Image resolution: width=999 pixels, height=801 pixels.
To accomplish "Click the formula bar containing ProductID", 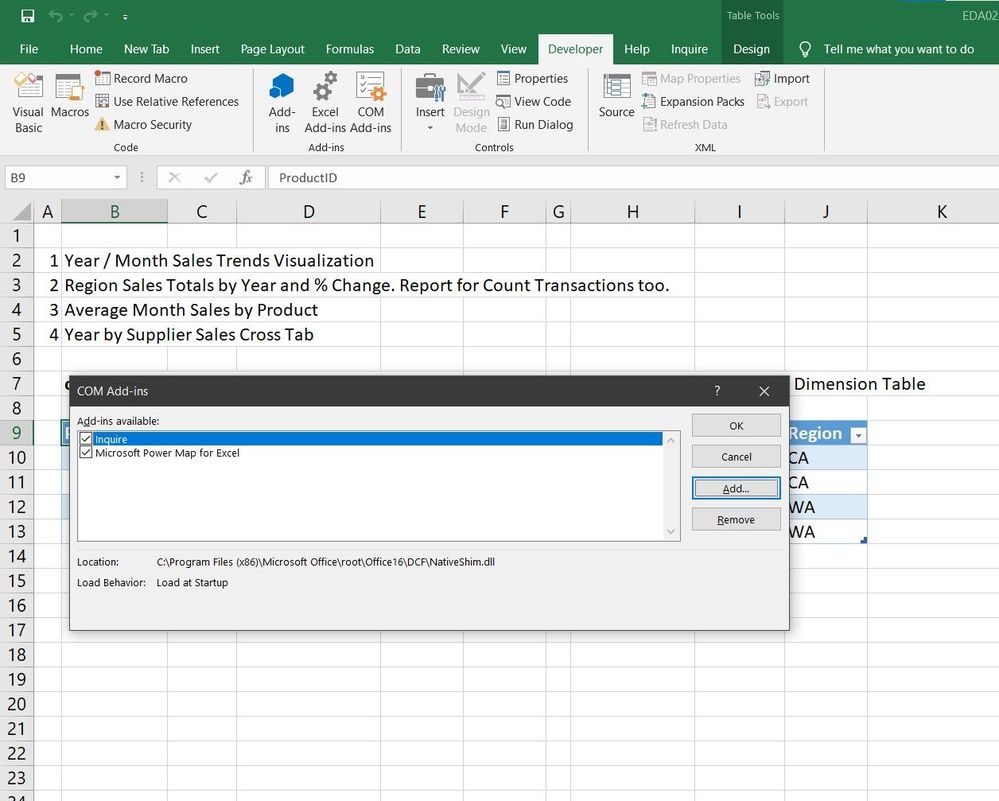I will [x=633, y=177].
